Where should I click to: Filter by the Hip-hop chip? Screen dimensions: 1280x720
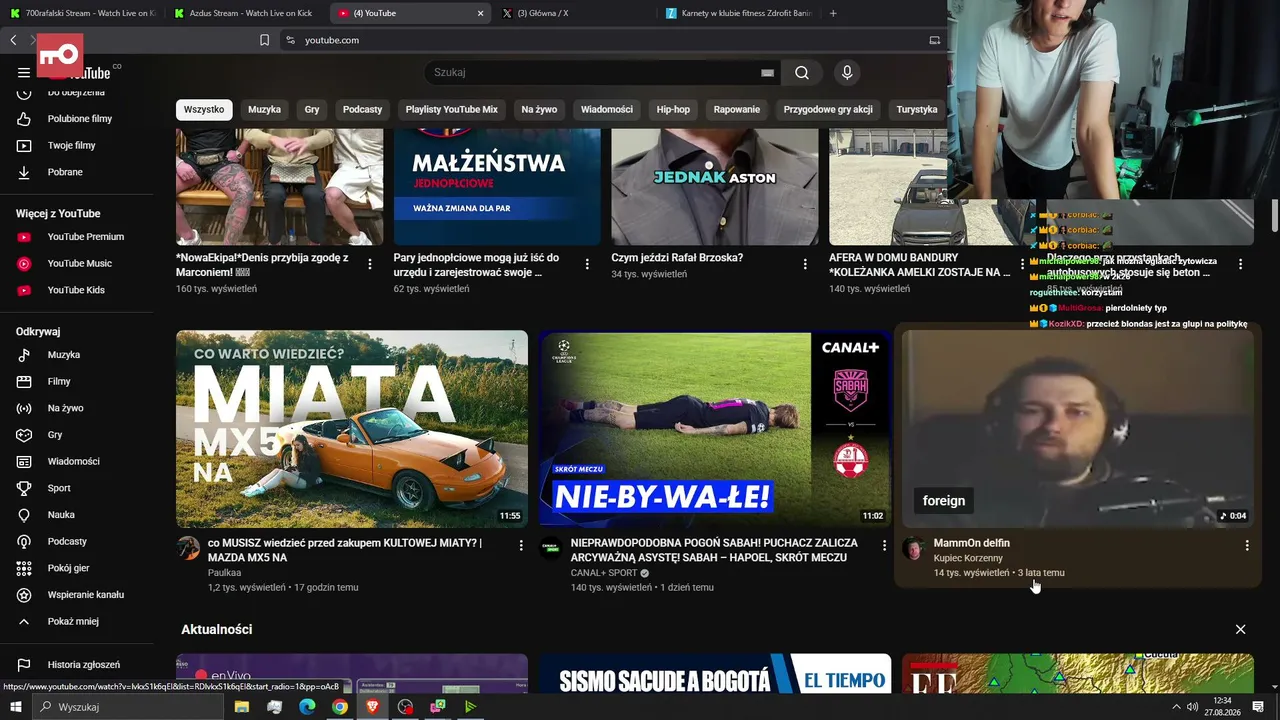(x=673, y=110)
